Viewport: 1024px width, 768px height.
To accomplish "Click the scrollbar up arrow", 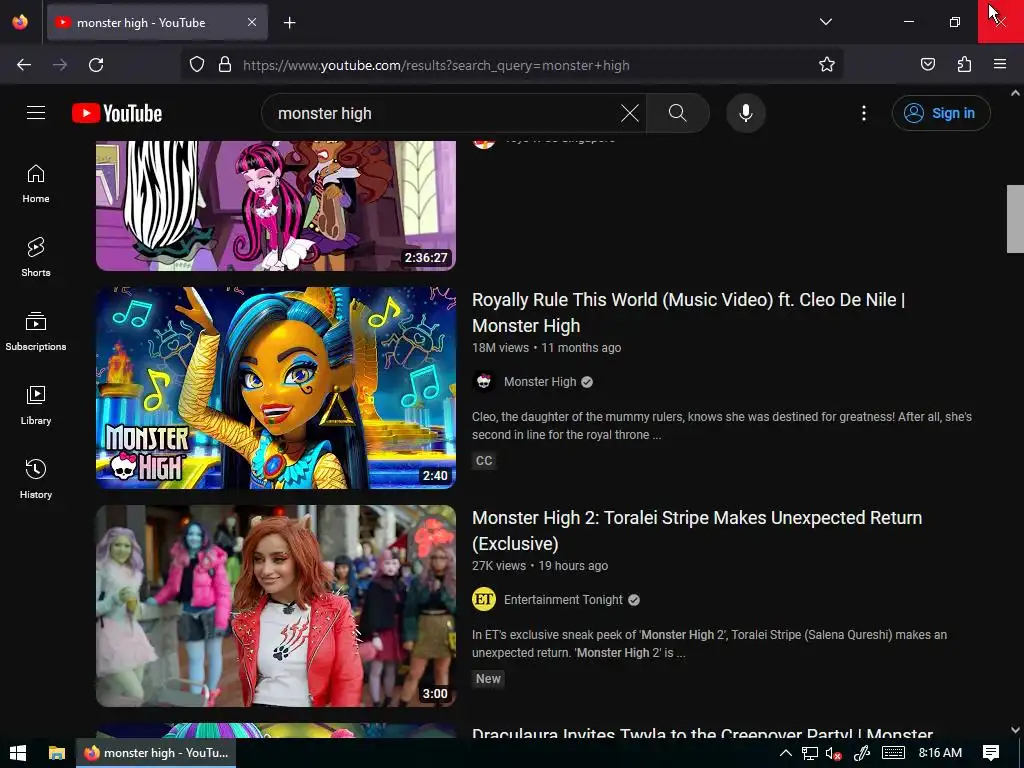I will [x=1015, y=93].
